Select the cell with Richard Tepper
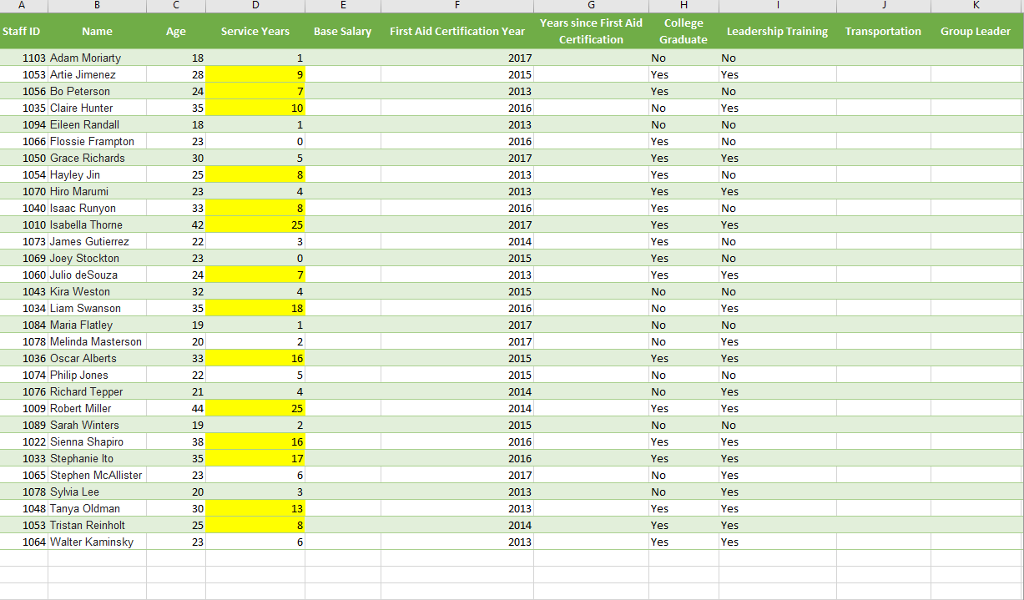This screenshot has height=600, width=1024. click(97, 392)
